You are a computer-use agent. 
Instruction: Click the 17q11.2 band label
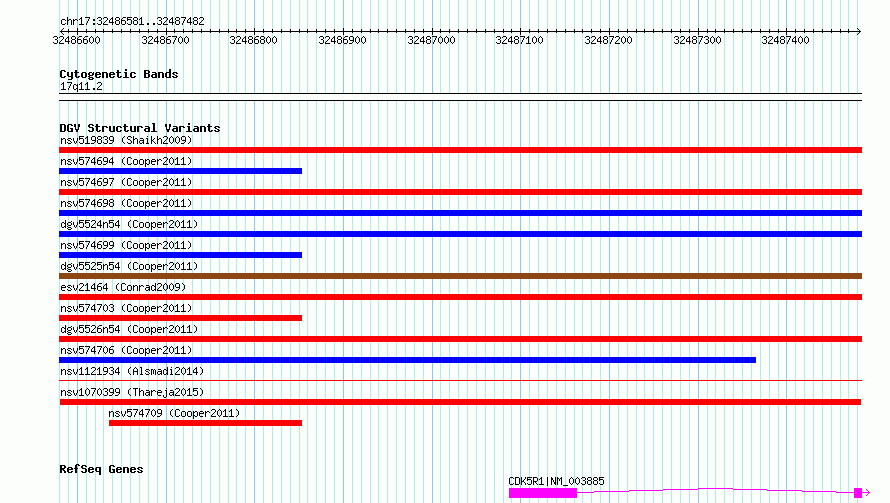pyautogui.click(x=81, y=86)
